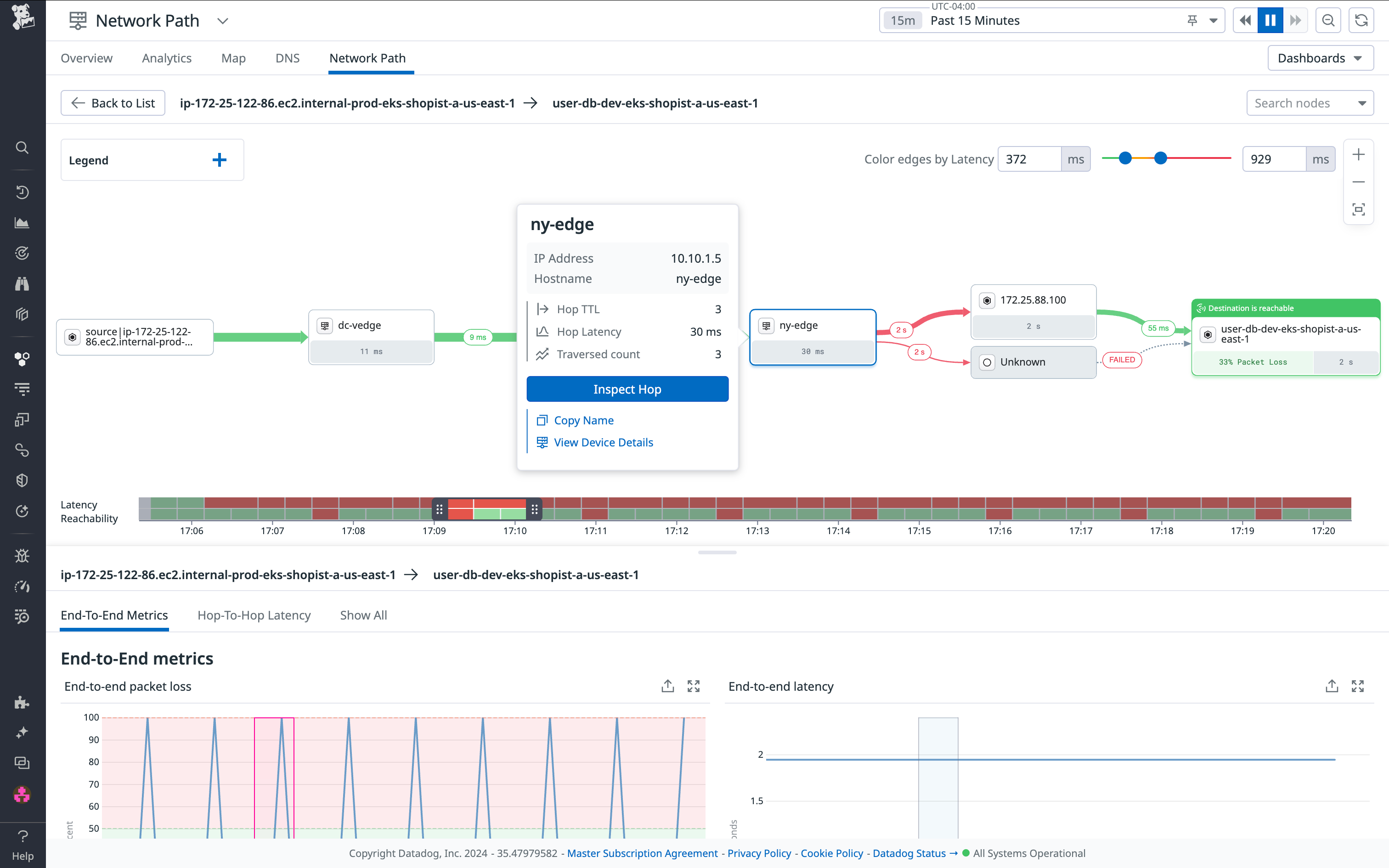
Task: Open Help in the sidebar
Action: point(23,845)
